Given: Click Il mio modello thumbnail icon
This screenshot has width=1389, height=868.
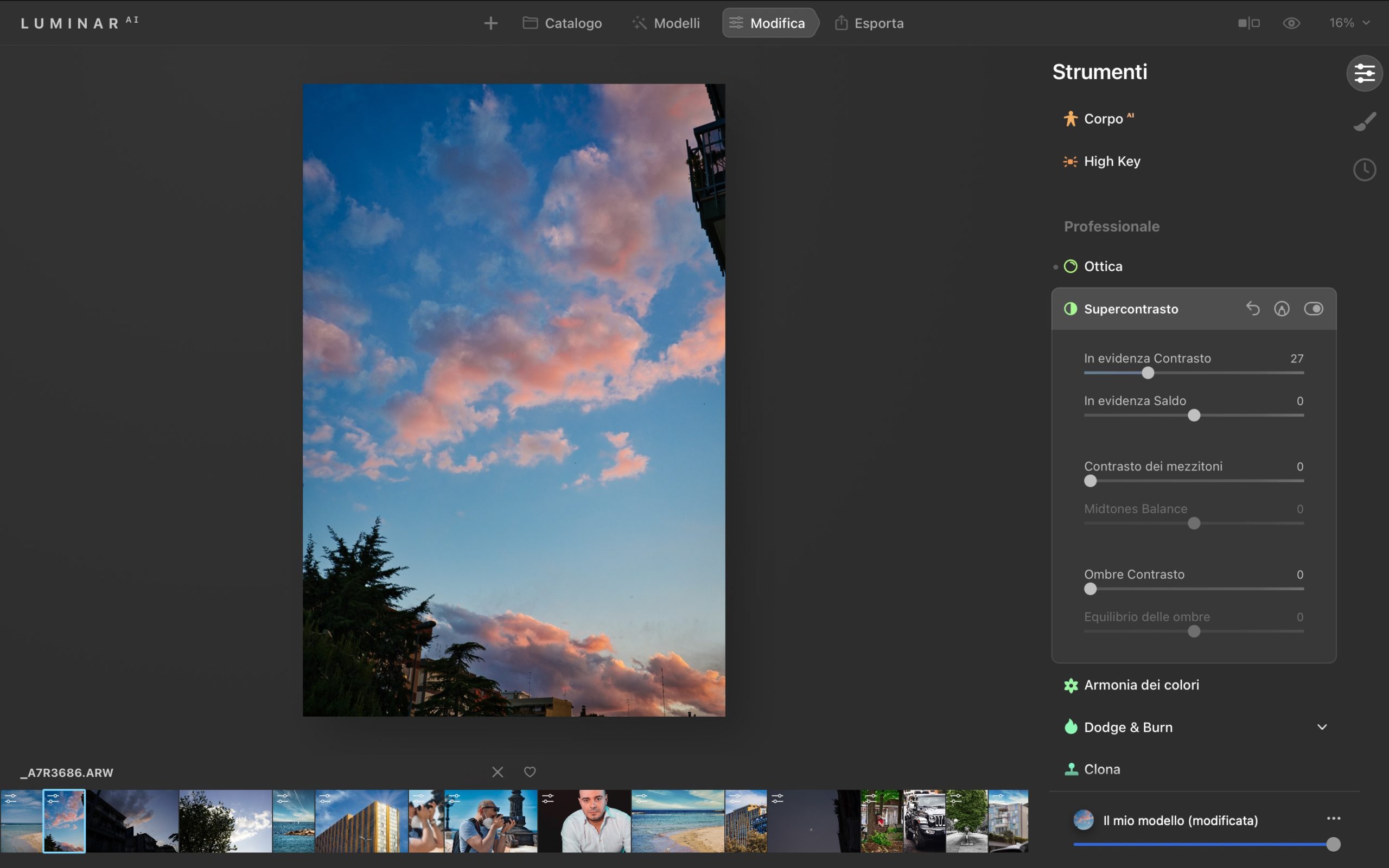Looking at the screenshot, I should point(1083,820).
